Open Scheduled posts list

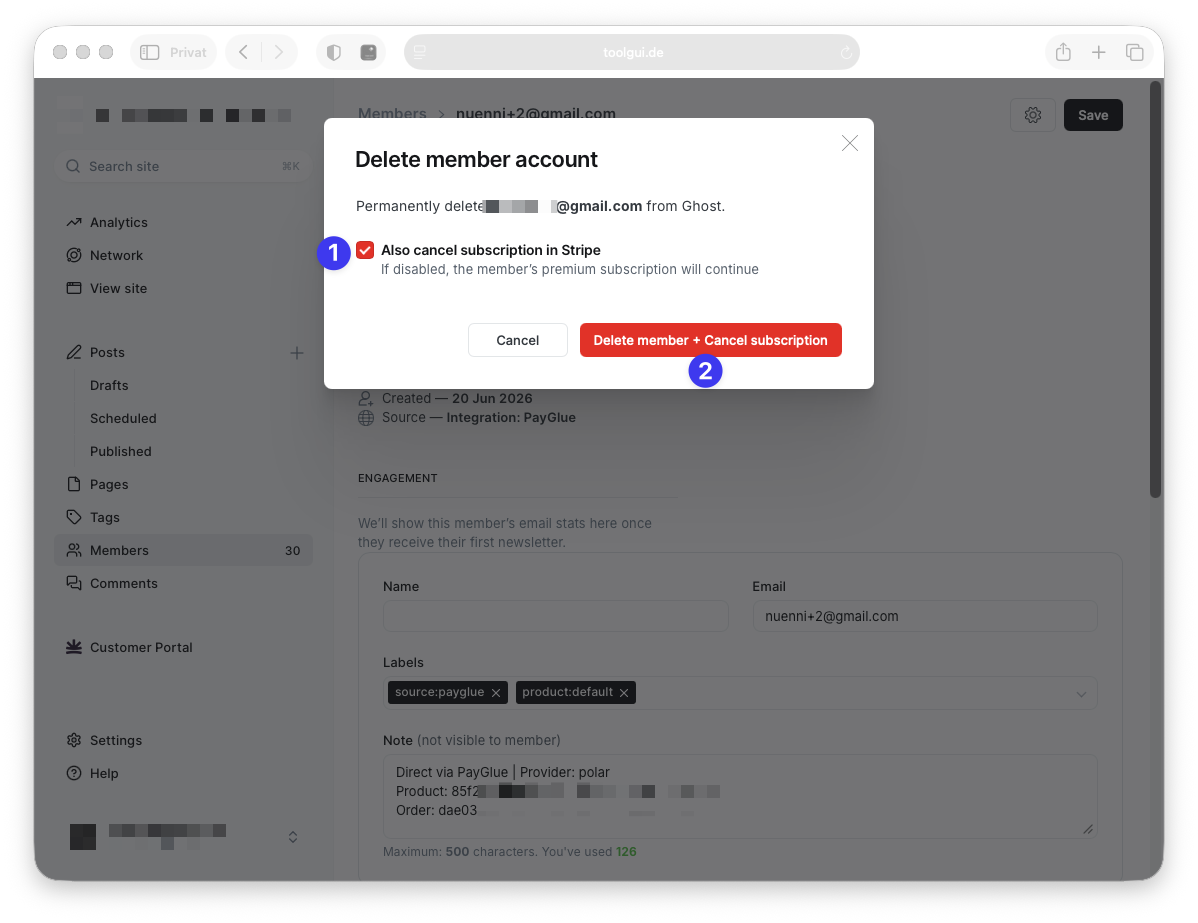point(123,418)
